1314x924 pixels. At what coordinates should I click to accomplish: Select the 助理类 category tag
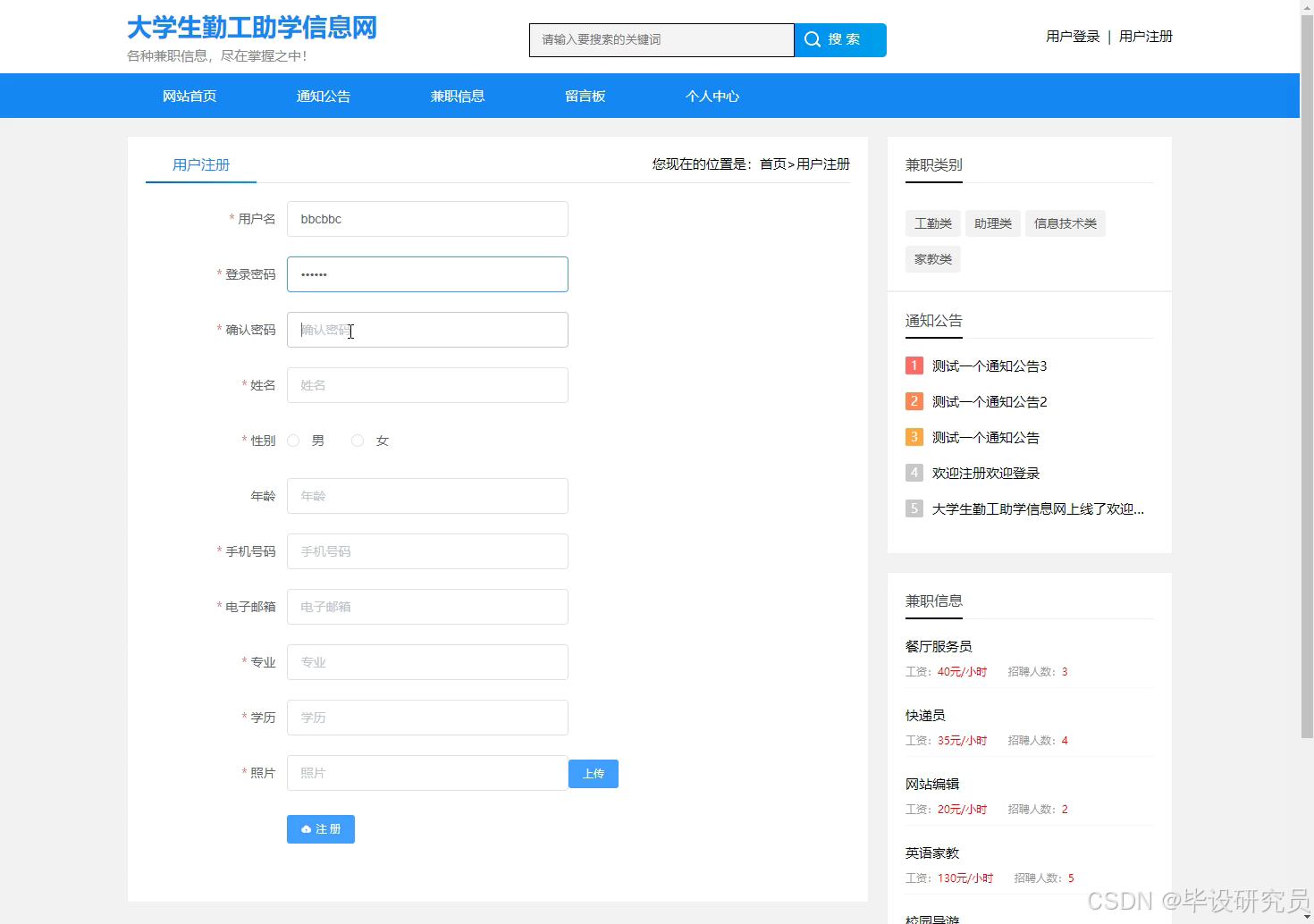click(993, 223)
